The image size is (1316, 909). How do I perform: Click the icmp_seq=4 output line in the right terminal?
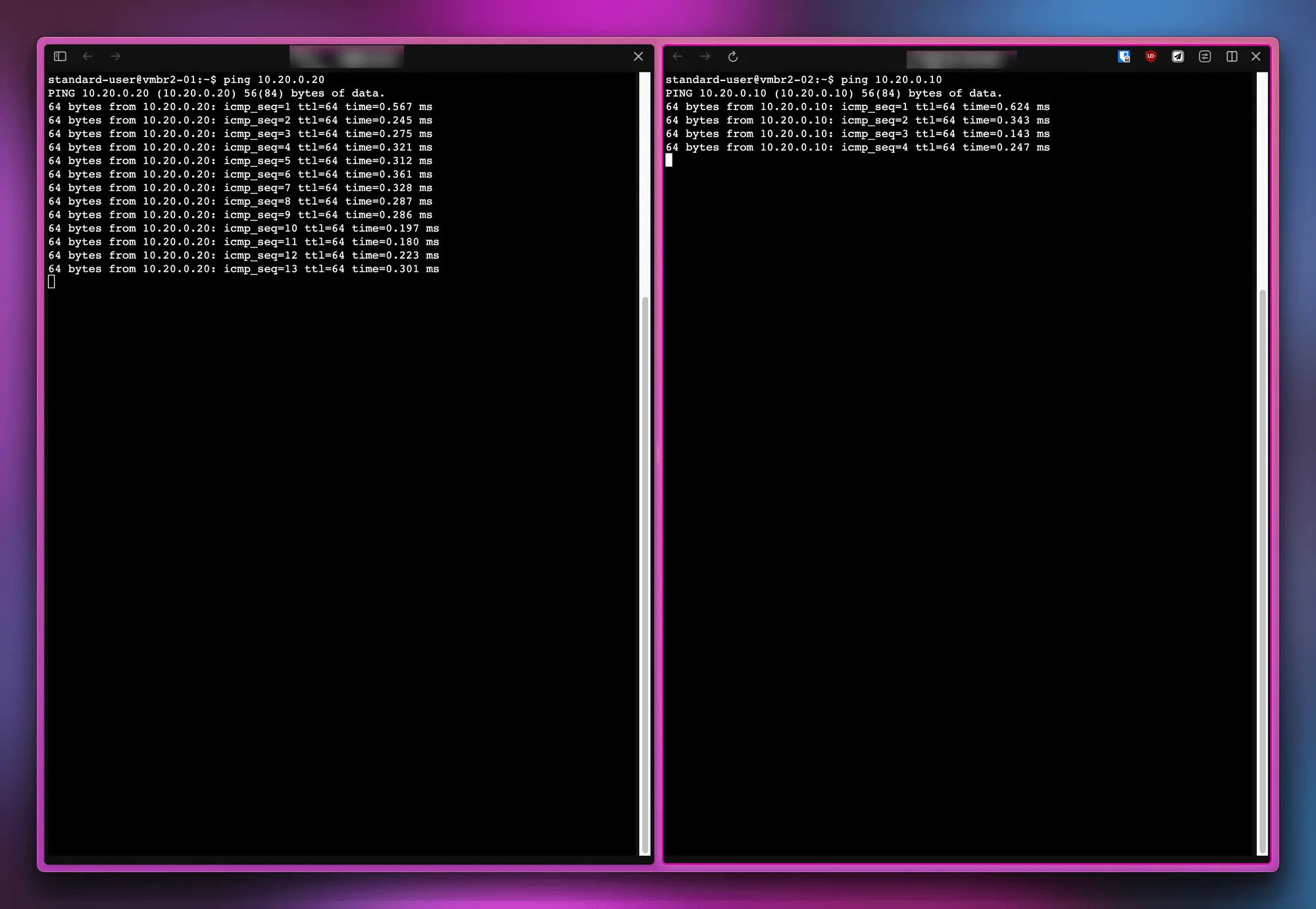[x=855, y=147]
